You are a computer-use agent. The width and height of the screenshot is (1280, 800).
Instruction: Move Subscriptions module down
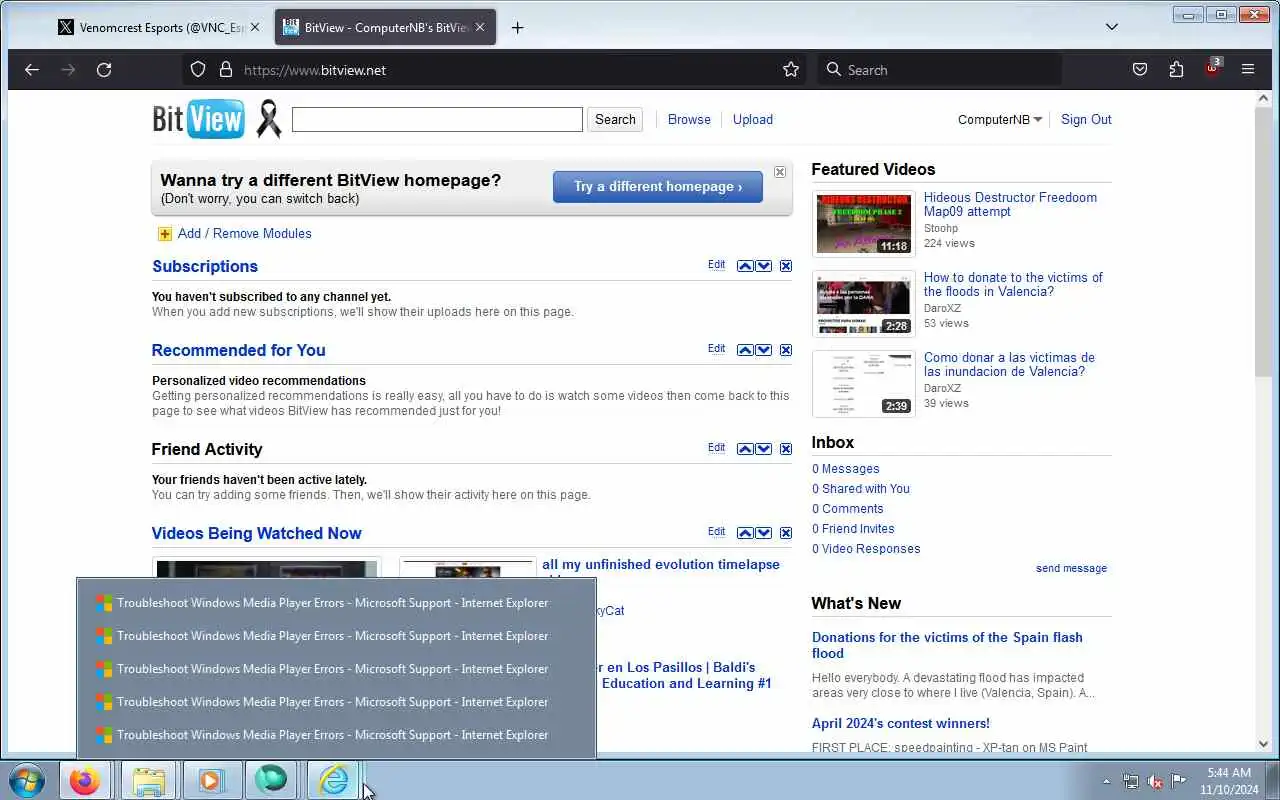tap(763, 266)
